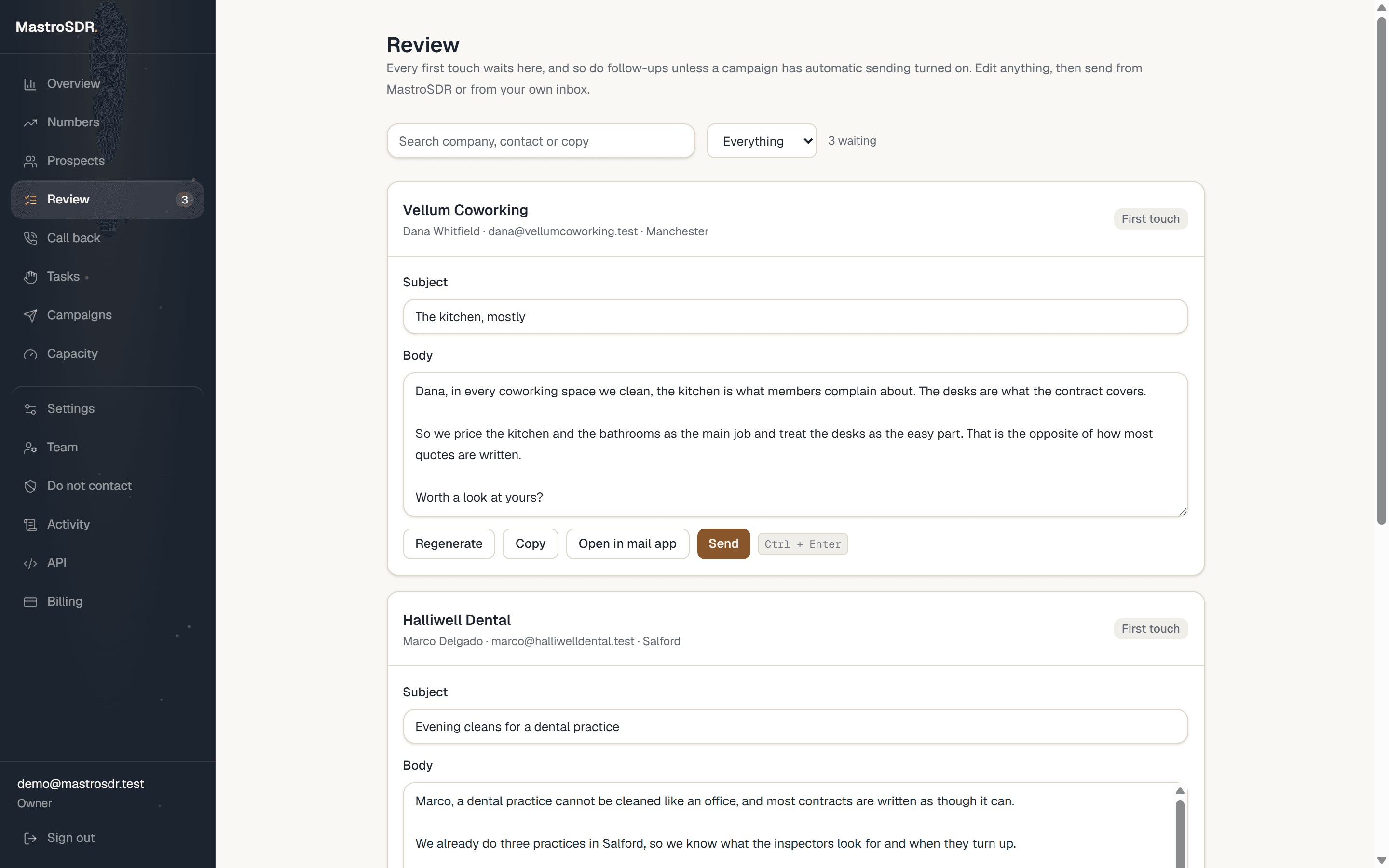
Task: Click the Halliwell Dental company heading
Action: (x=456, y=620)
